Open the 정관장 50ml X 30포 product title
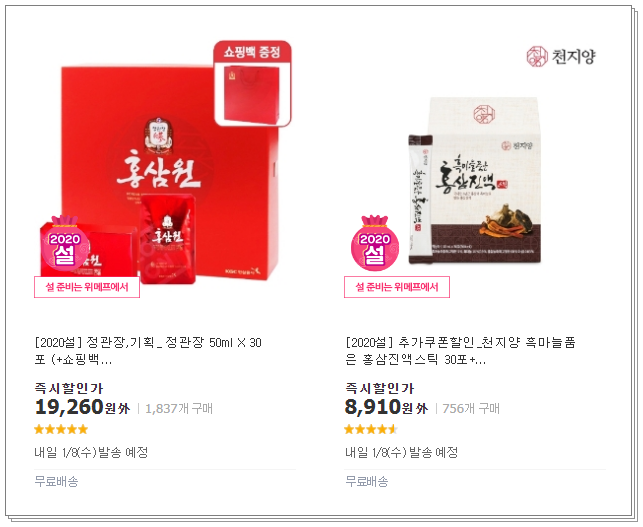 [148, 351]
